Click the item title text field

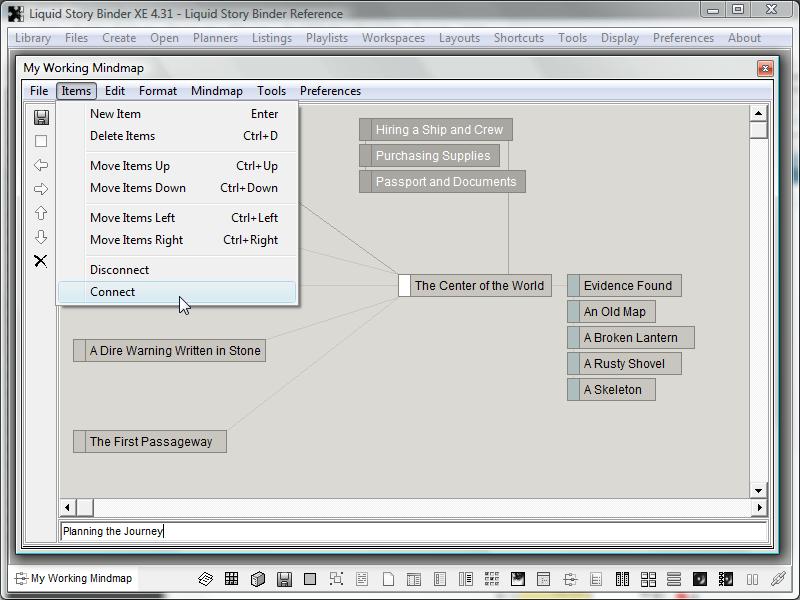click(412, 531)
